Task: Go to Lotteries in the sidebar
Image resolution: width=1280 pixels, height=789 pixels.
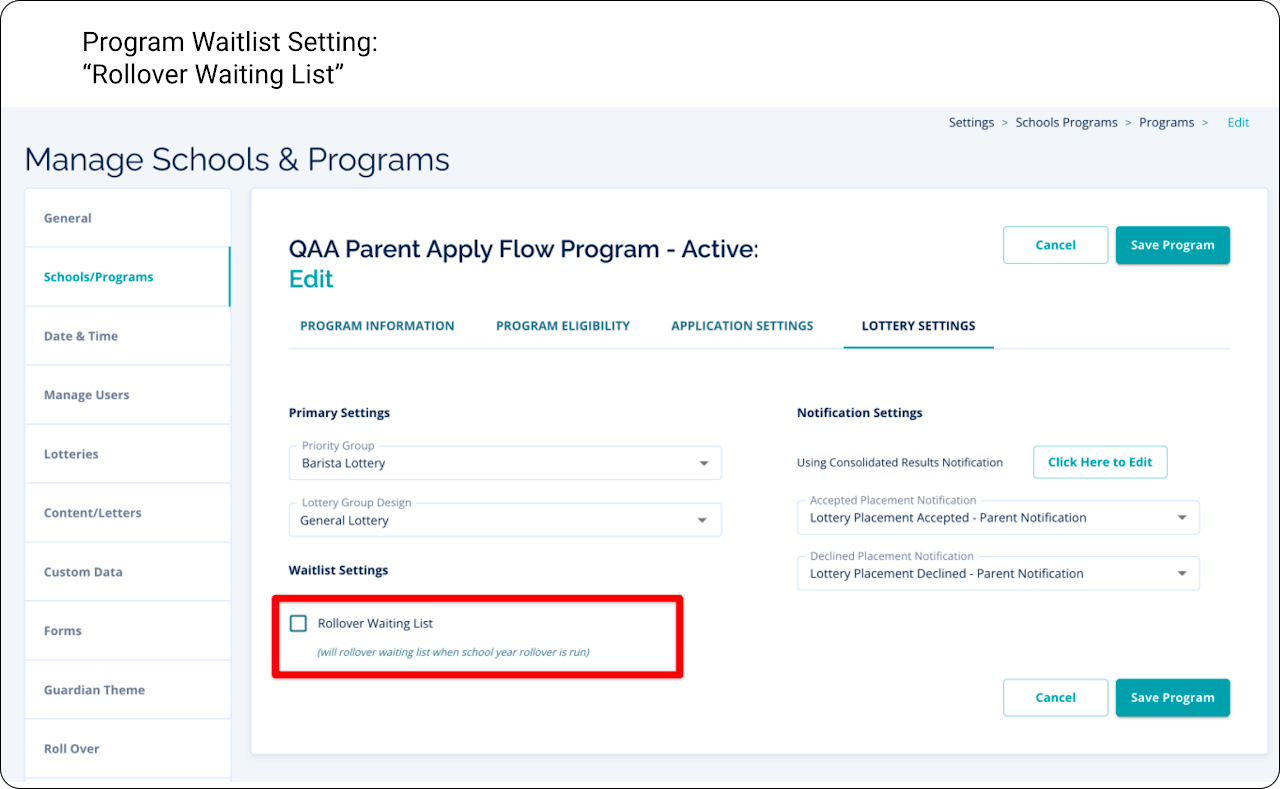Action: 71,454
